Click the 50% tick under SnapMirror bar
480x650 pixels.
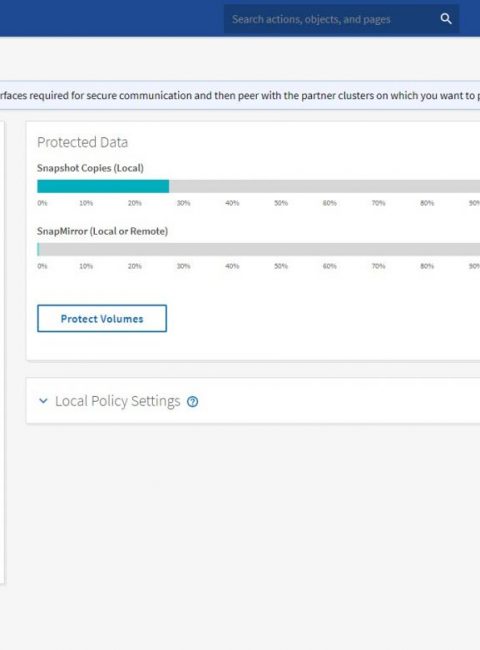click(x=281, y=266)
